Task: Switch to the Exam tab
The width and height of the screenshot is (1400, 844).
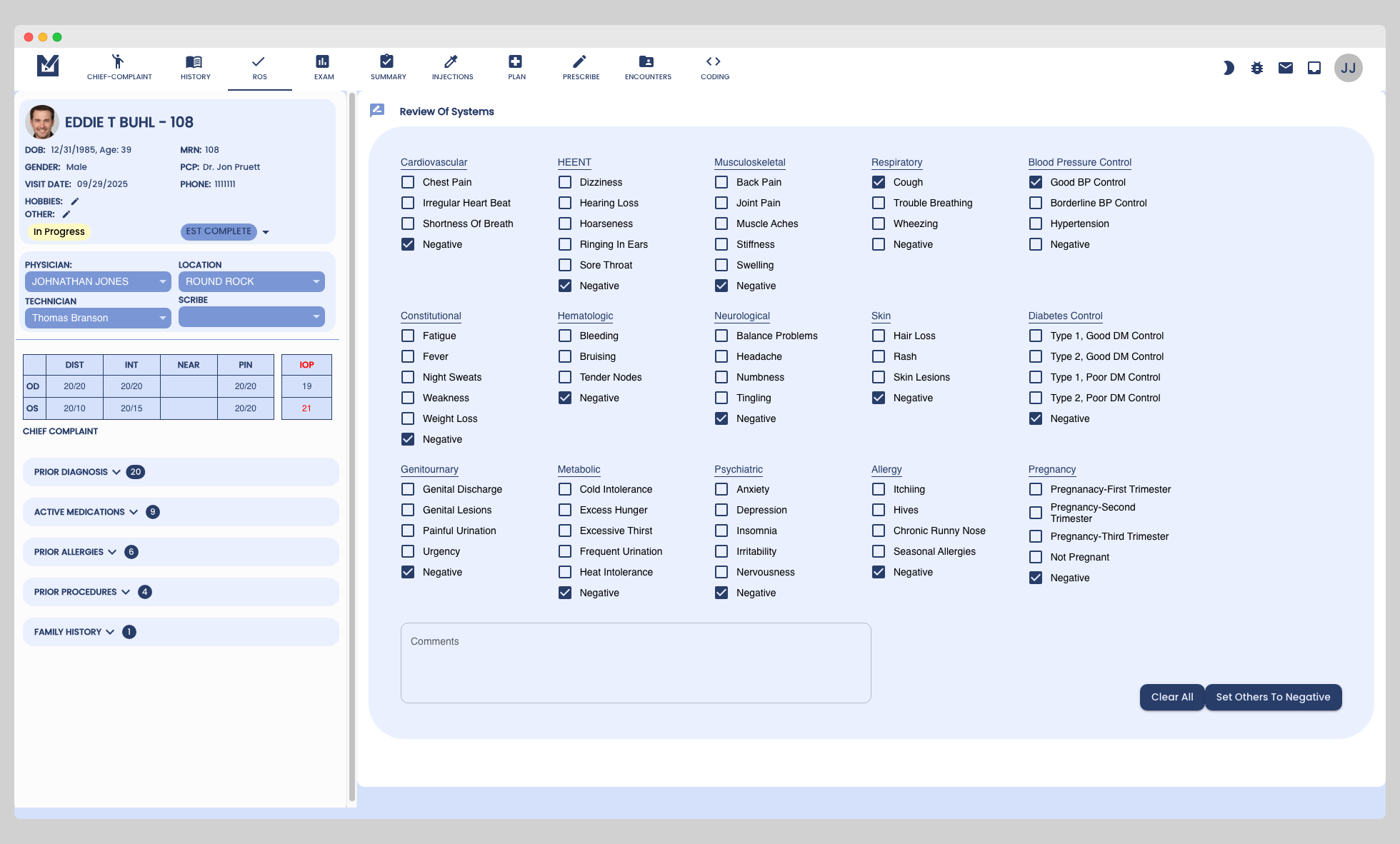Action: (324, 67)
